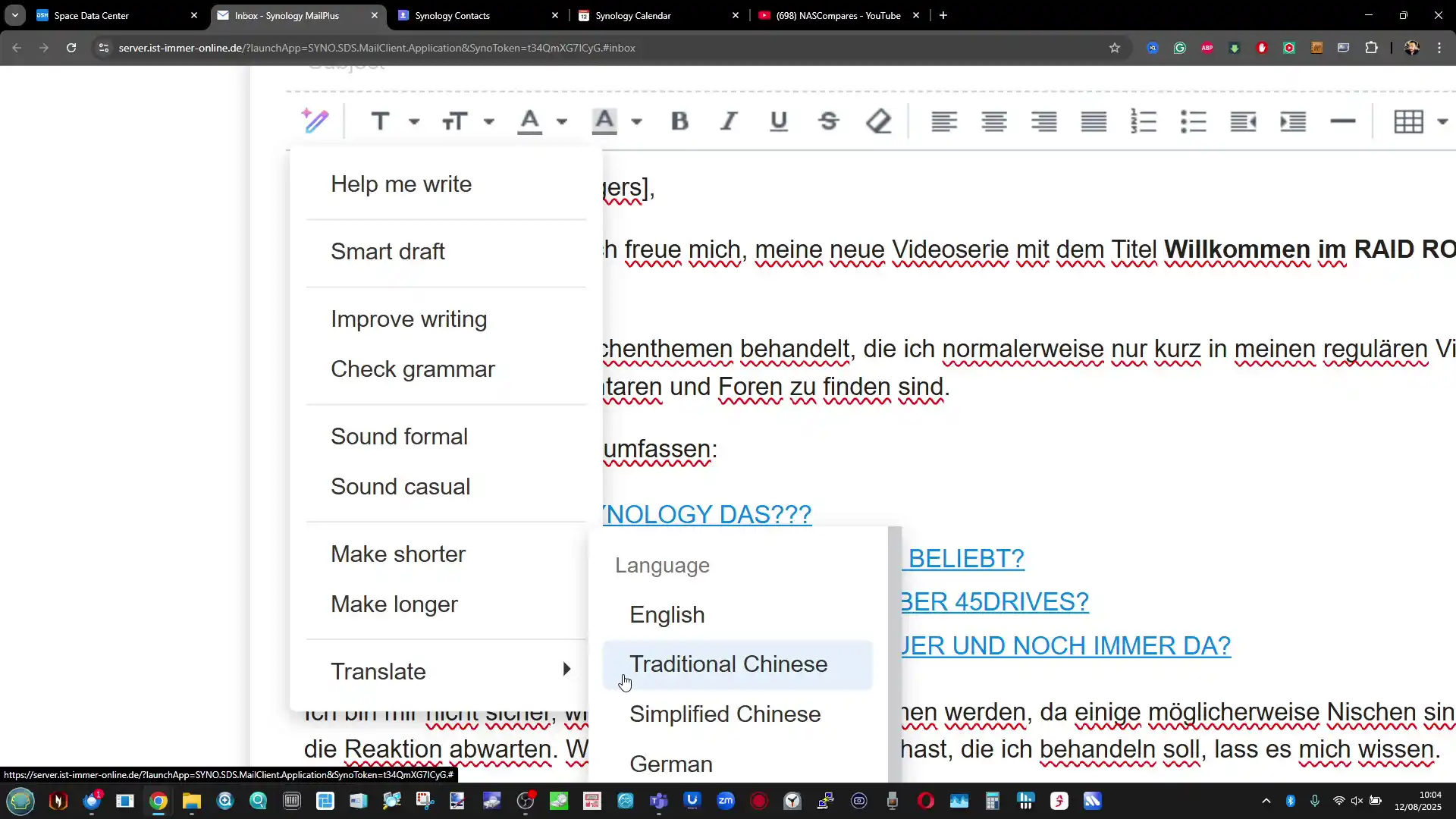Open the Windows Start menu

click(x=20, y=801)
